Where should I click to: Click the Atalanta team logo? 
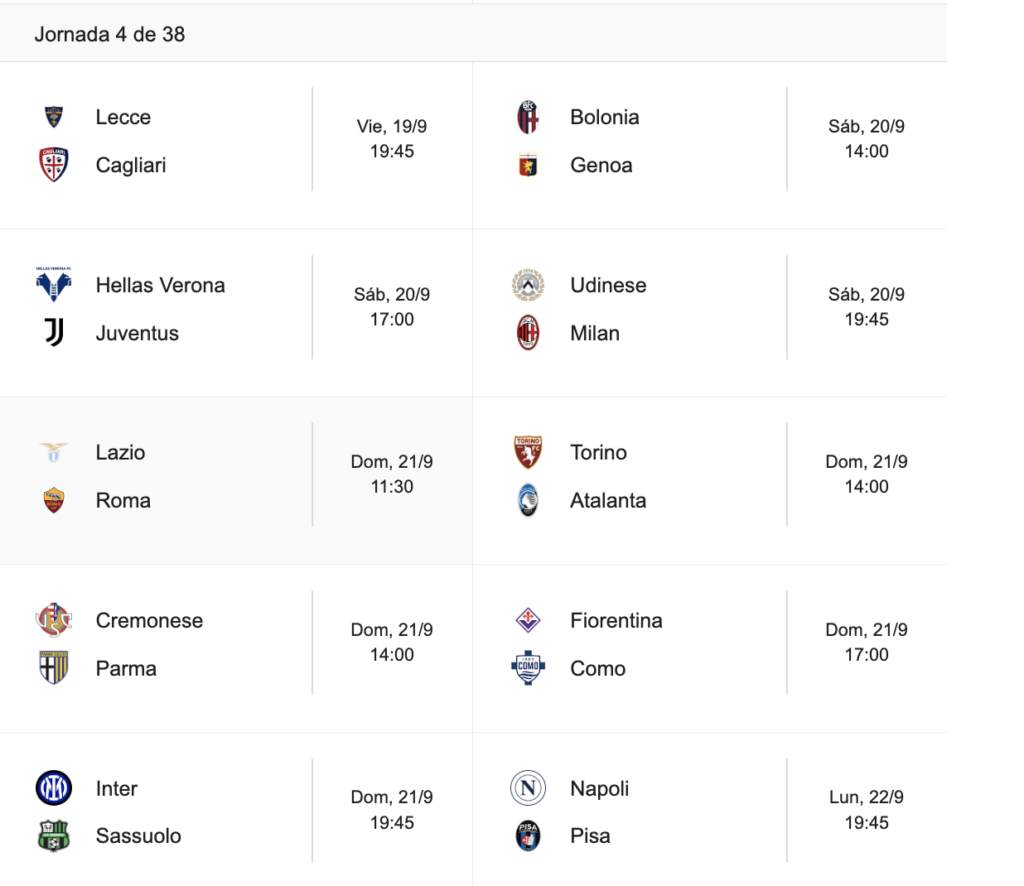pos(528,500)
